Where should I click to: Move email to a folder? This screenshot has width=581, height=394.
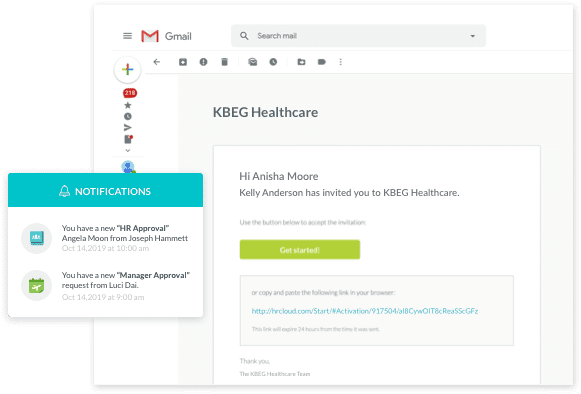[x=302, y=62]
